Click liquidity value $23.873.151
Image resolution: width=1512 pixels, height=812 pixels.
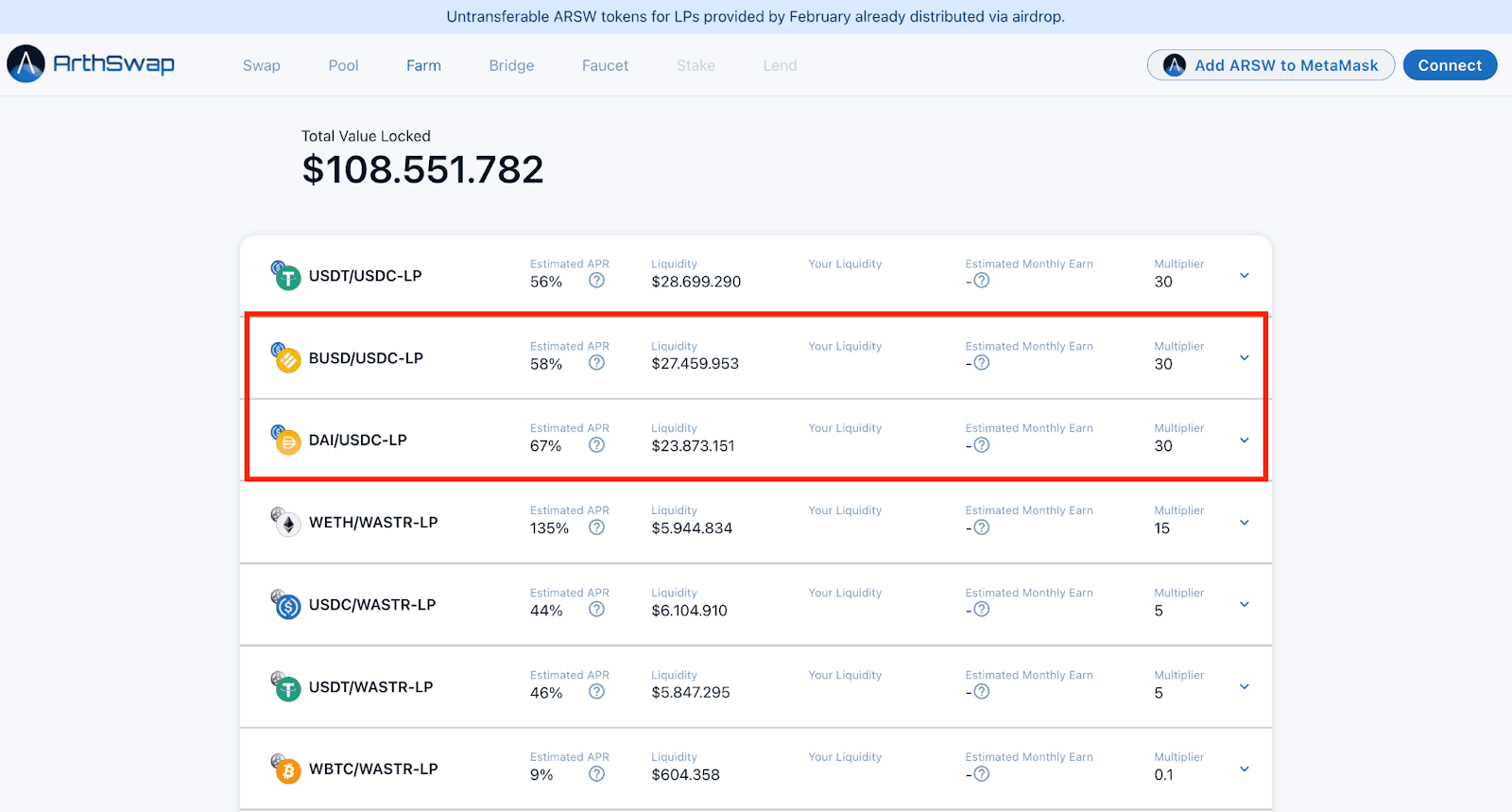tap(693, 446)
